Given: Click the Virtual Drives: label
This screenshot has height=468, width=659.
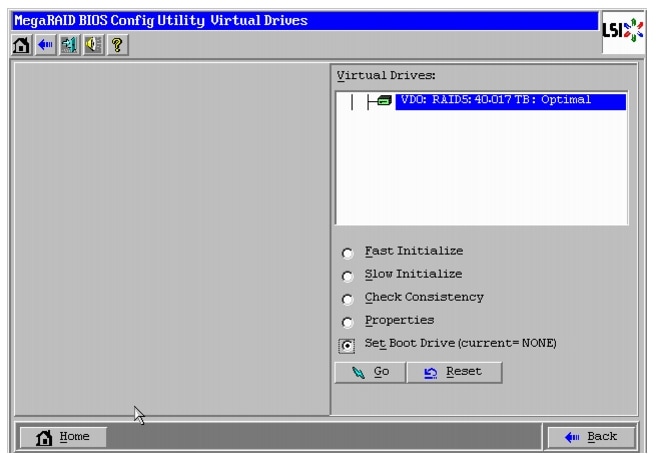Looking at the screenshot, I should pos(386,76).
